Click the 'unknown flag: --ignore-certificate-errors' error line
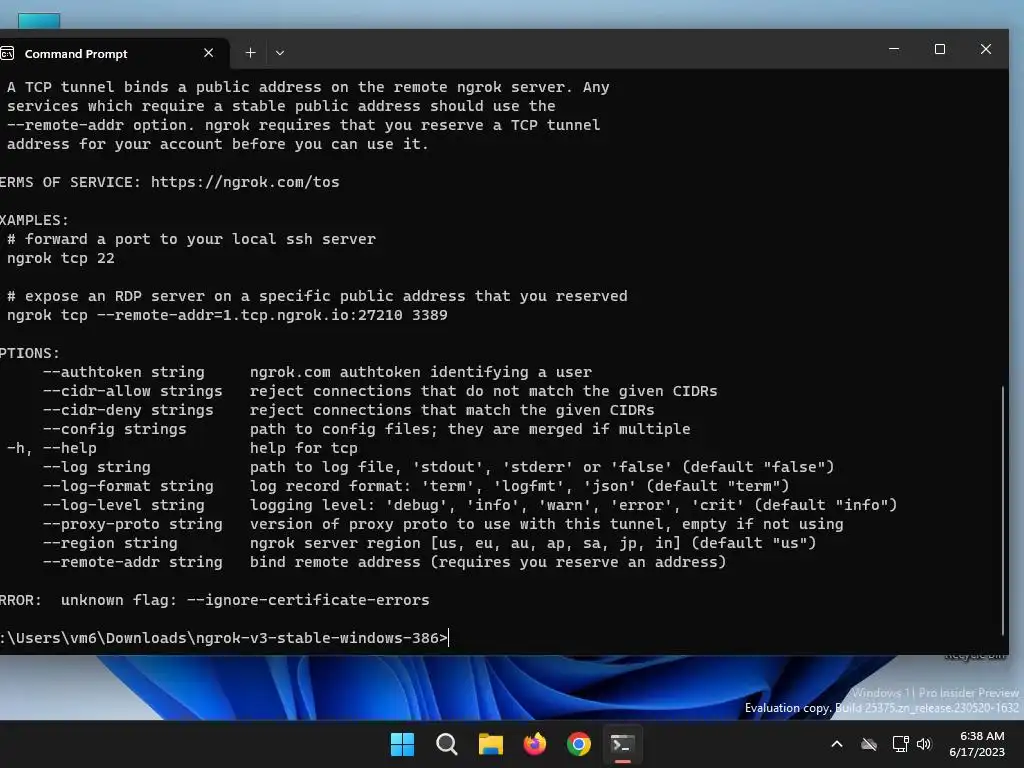Image resolution: width=1024 pixels, height=768 pixels. tap(245, 600)
